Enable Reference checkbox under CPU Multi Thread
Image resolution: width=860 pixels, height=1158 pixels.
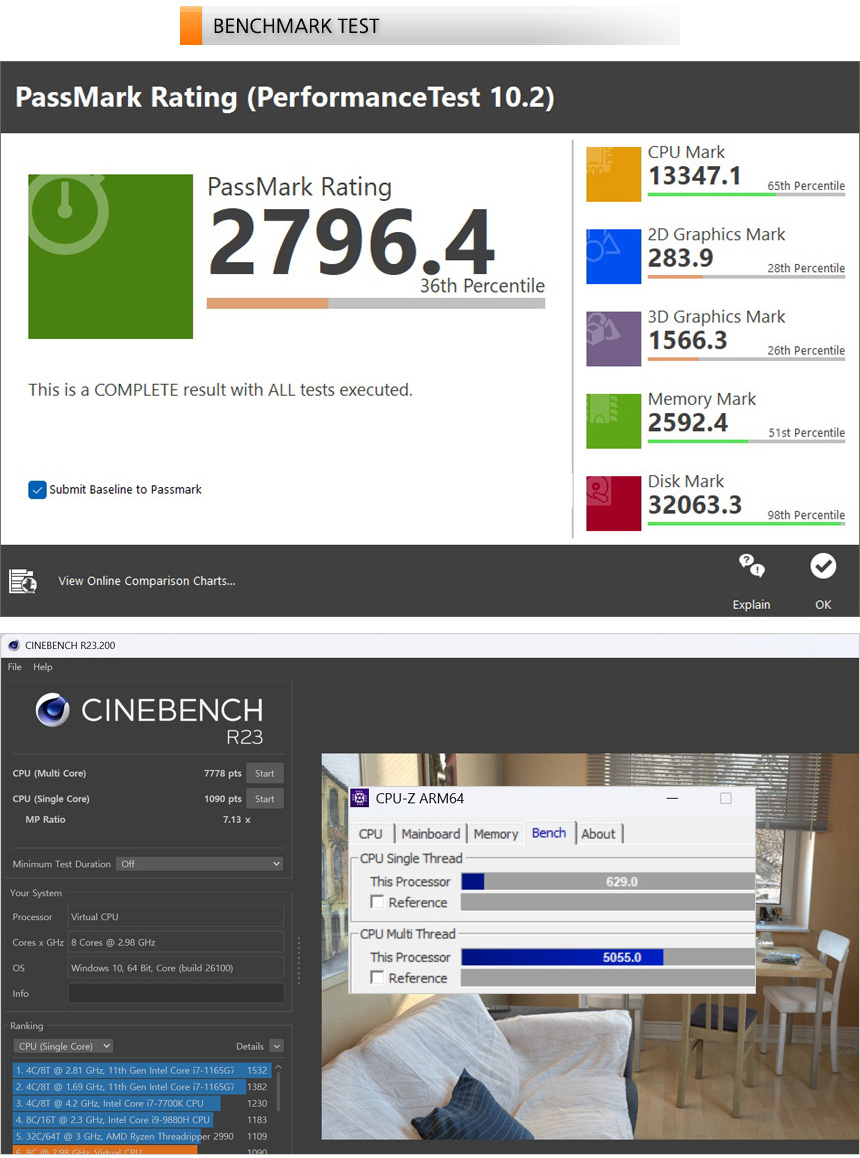click(x=378, y=977)
